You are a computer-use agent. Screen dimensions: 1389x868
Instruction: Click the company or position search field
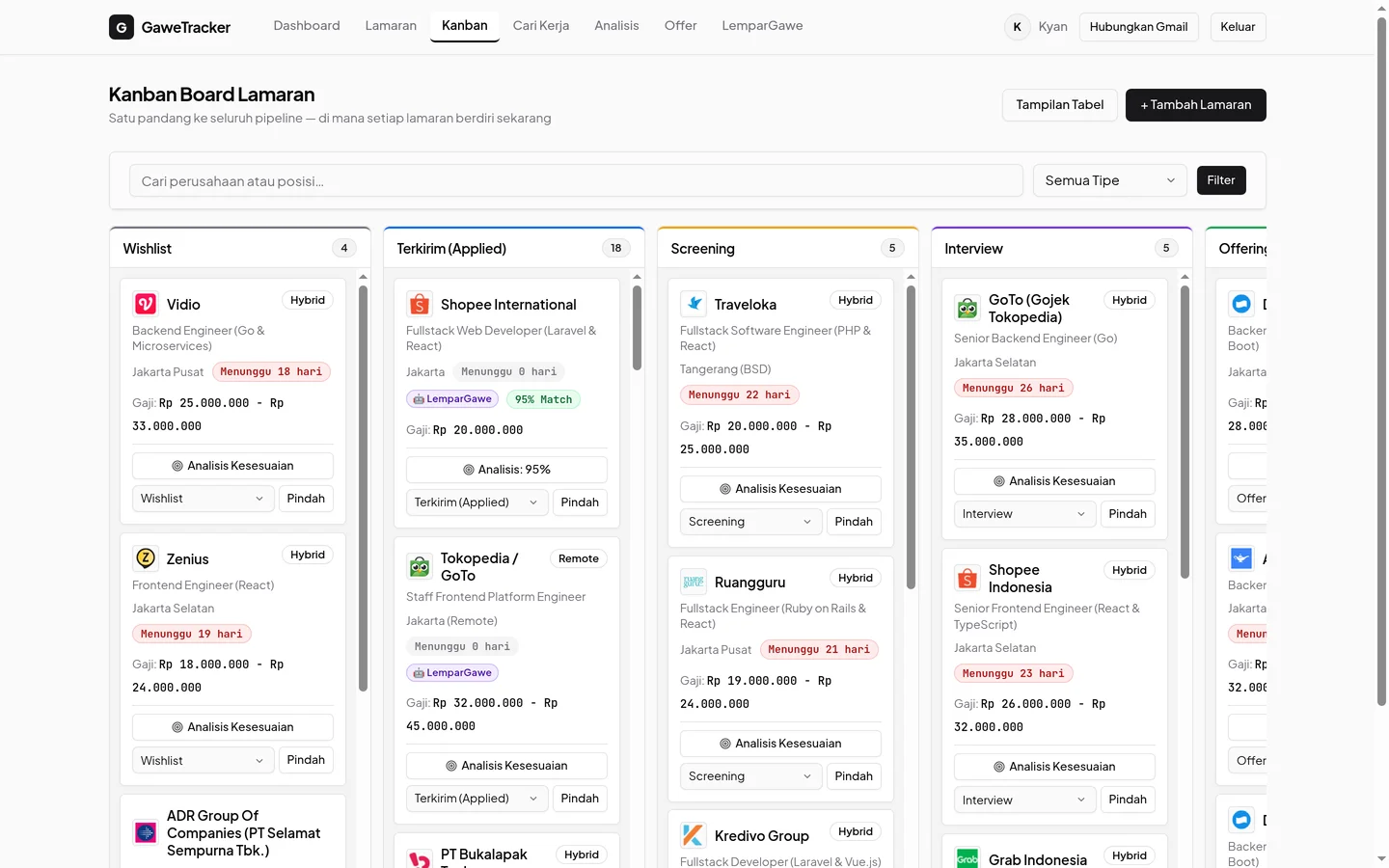pos(576,180)
